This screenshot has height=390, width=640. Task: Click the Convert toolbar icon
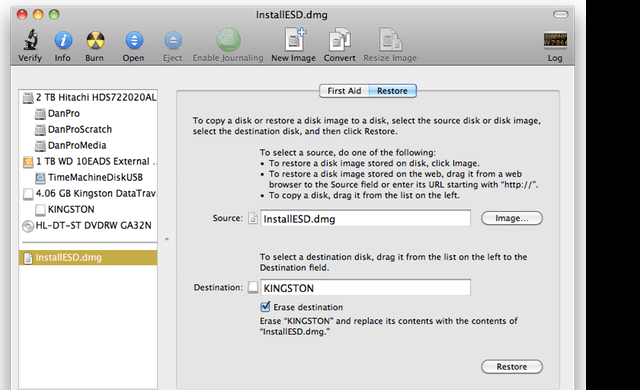point(340,40)
